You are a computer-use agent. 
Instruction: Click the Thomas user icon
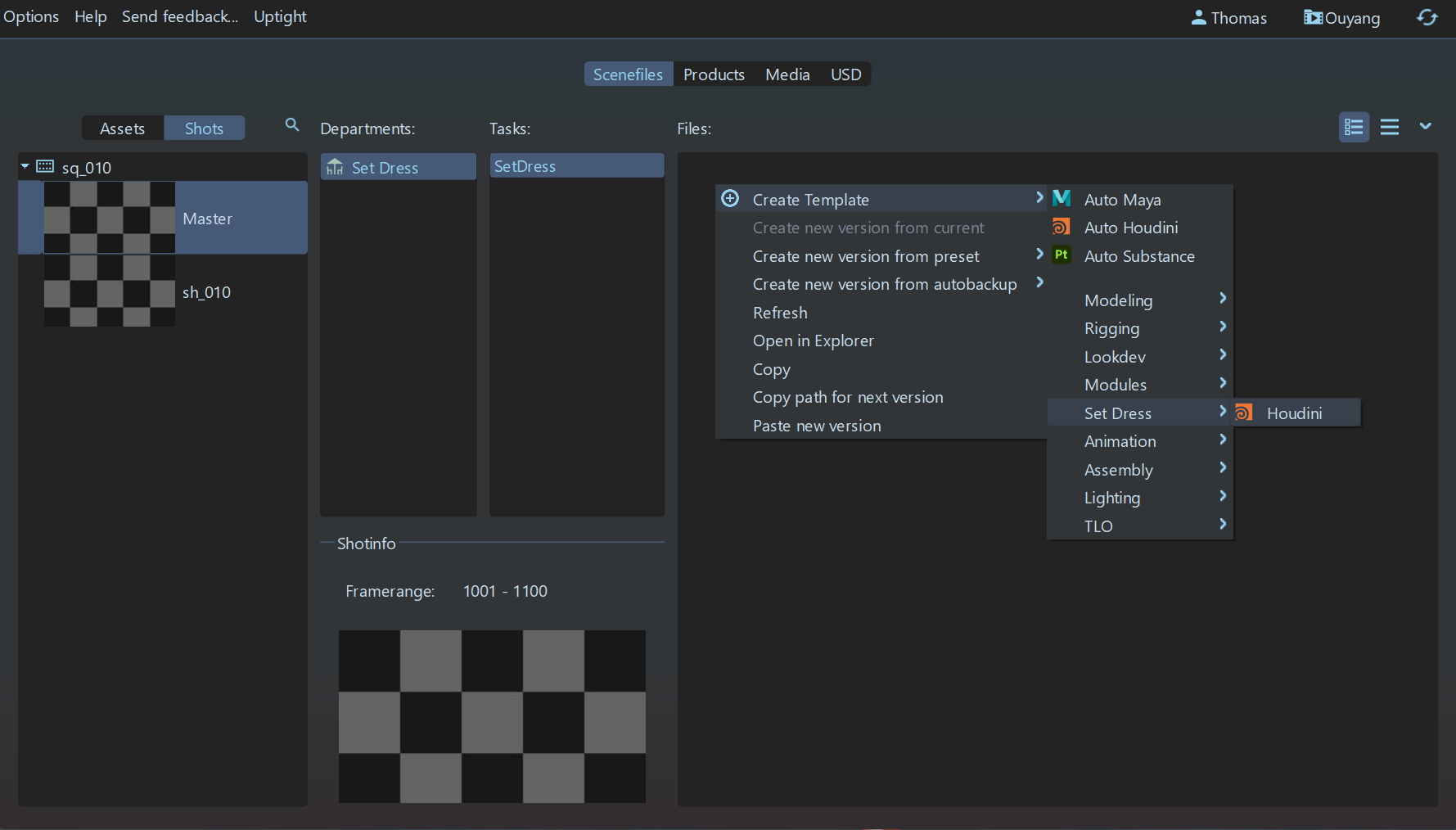[x=1198, y=18]
